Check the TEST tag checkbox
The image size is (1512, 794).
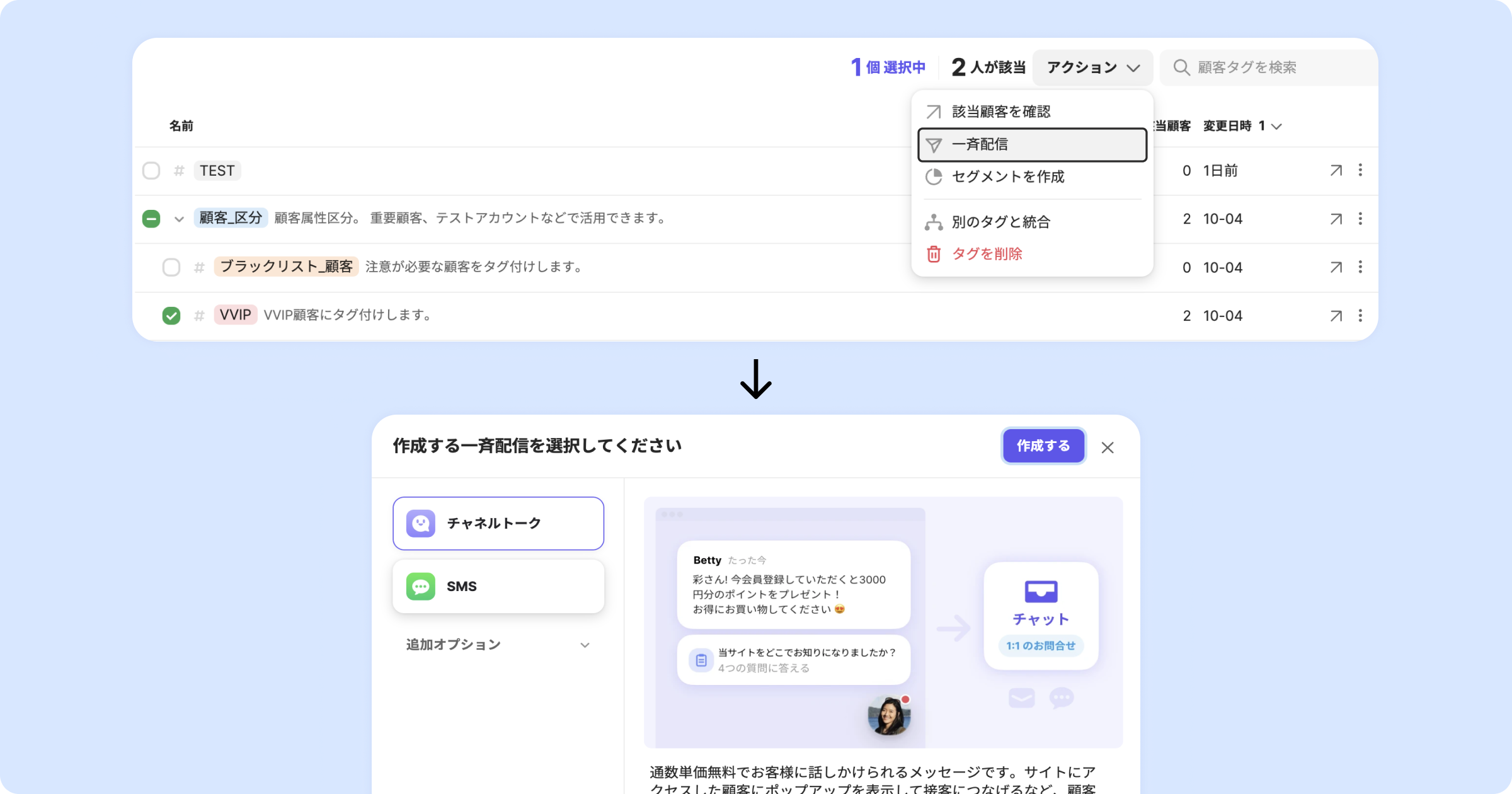[151, 171]
